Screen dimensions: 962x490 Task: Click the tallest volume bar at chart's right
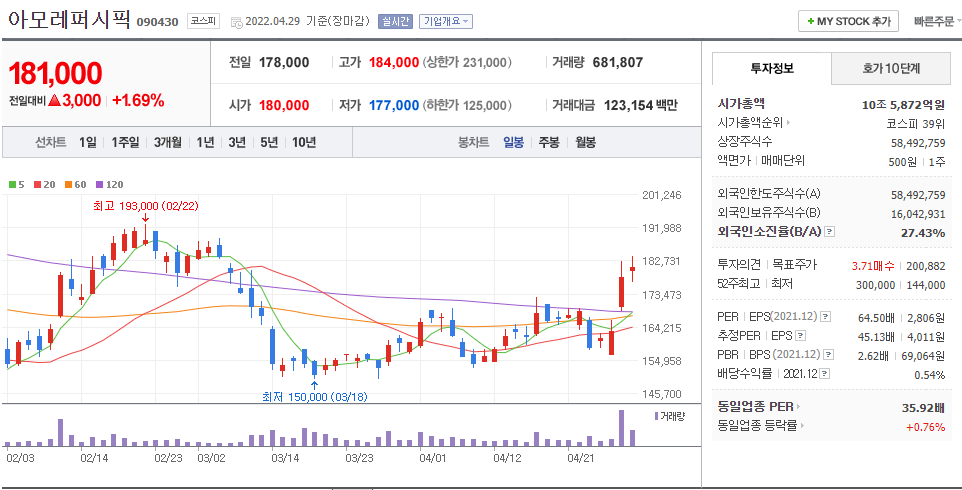tap(621, 427)
